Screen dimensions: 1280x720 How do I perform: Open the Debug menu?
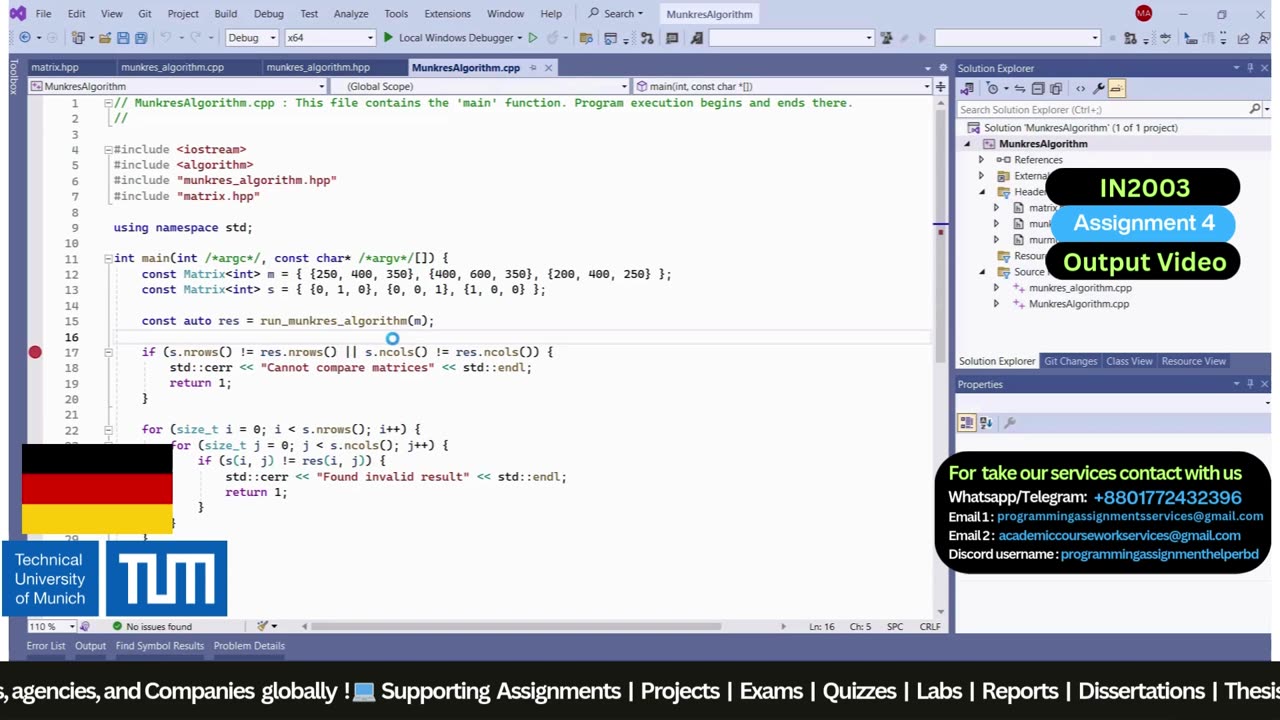[268, 14]
